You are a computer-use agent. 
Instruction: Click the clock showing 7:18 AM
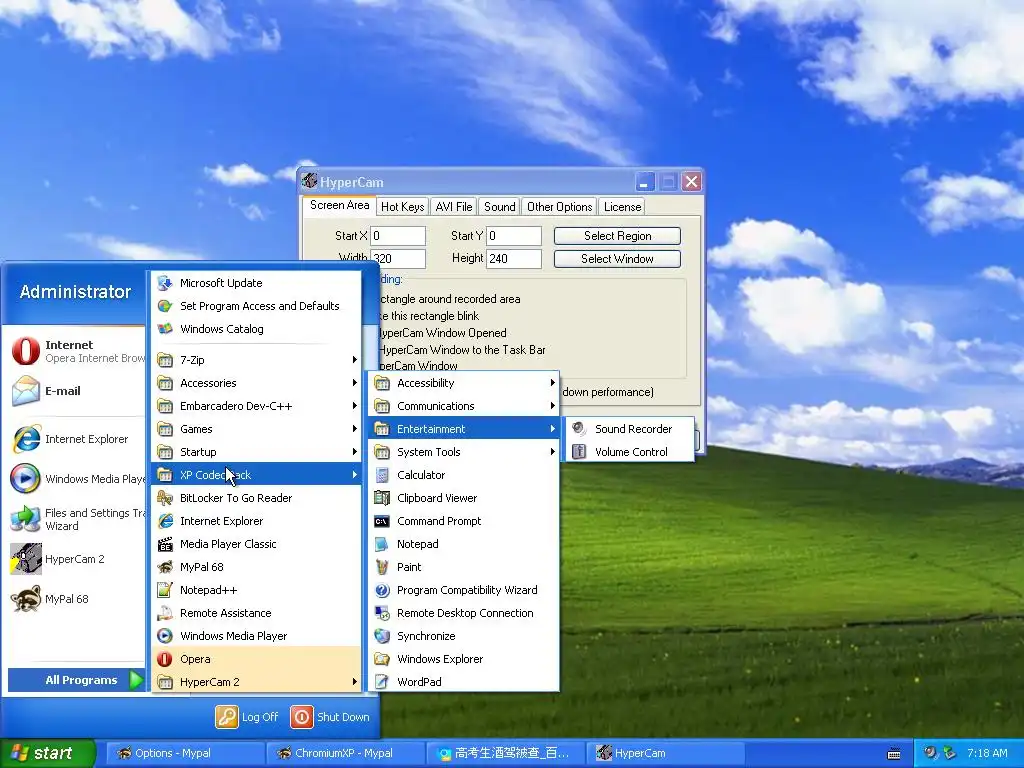point(987,753)
